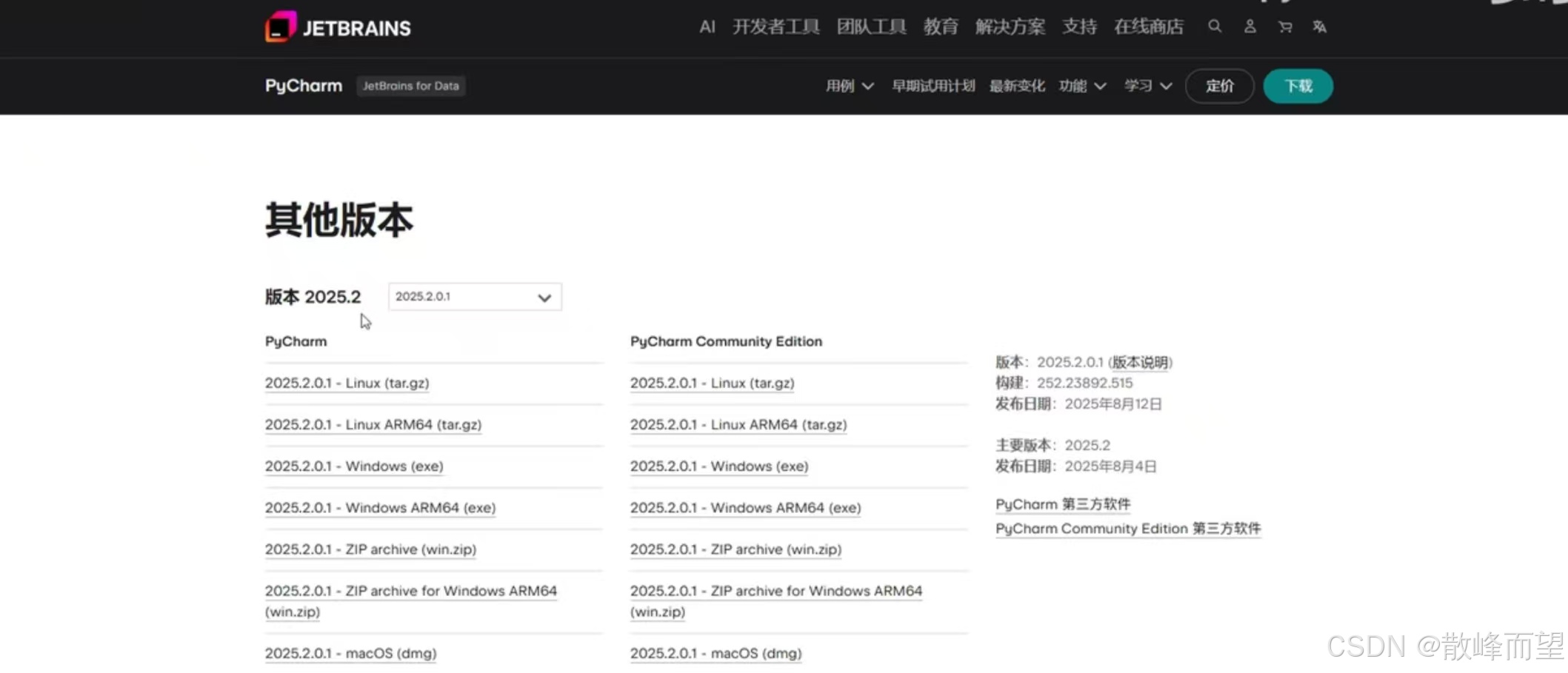Open the user account icon

coord(1250,27)
